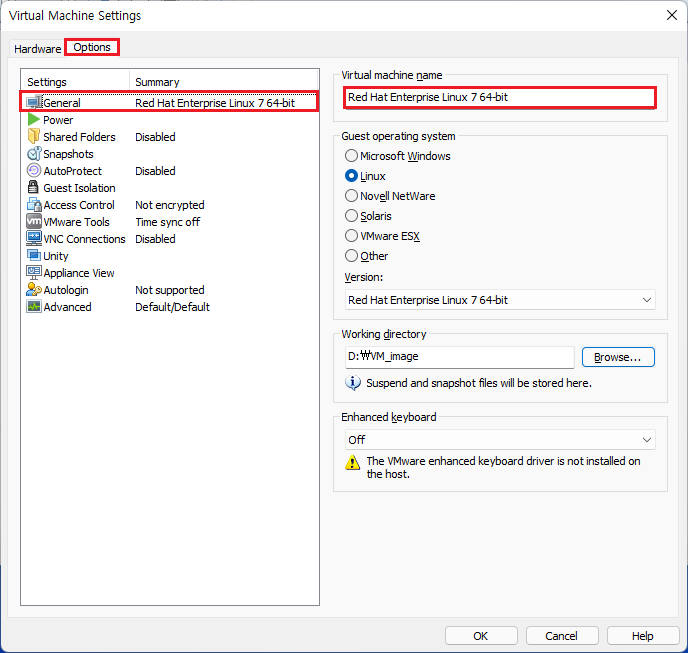Click the 'Not encrypted' summary text
The image size is (688, 653).
[170, 205]
